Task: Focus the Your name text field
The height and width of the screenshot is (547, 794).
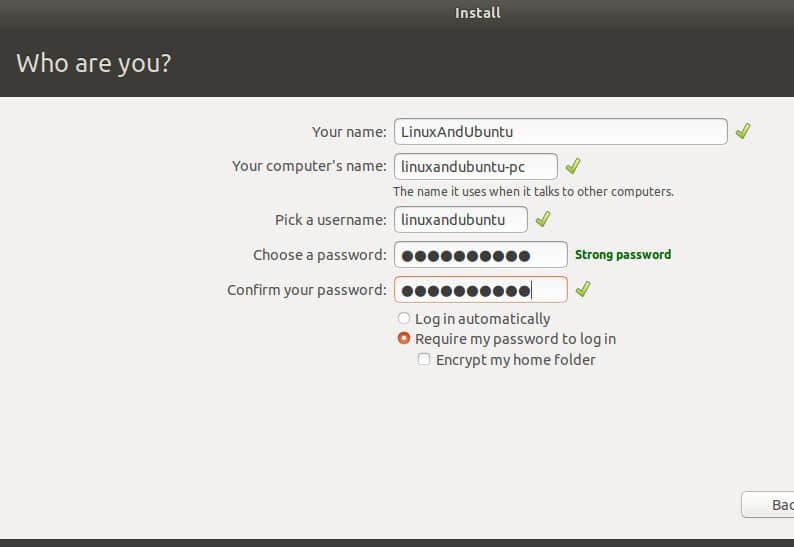Action: 560,132
